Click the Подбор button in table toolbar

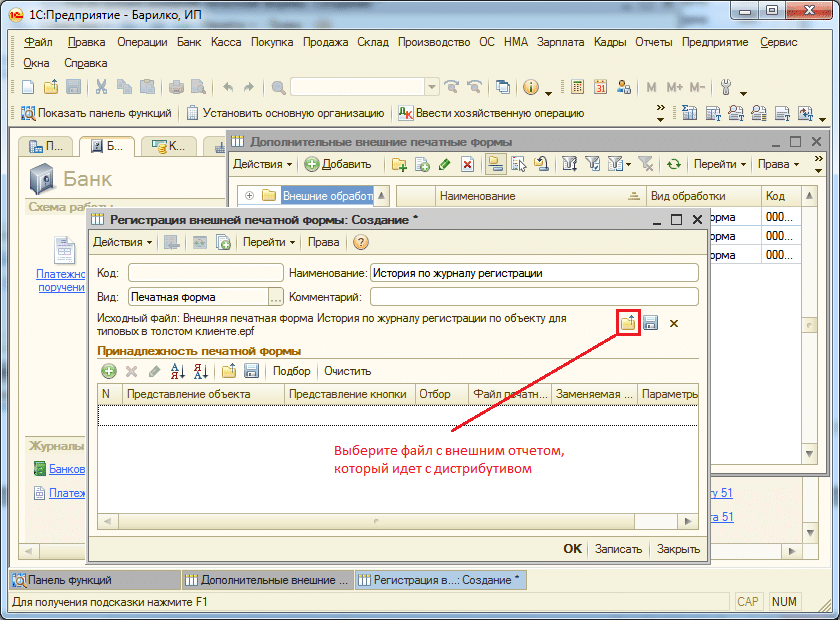coord(291,371)
